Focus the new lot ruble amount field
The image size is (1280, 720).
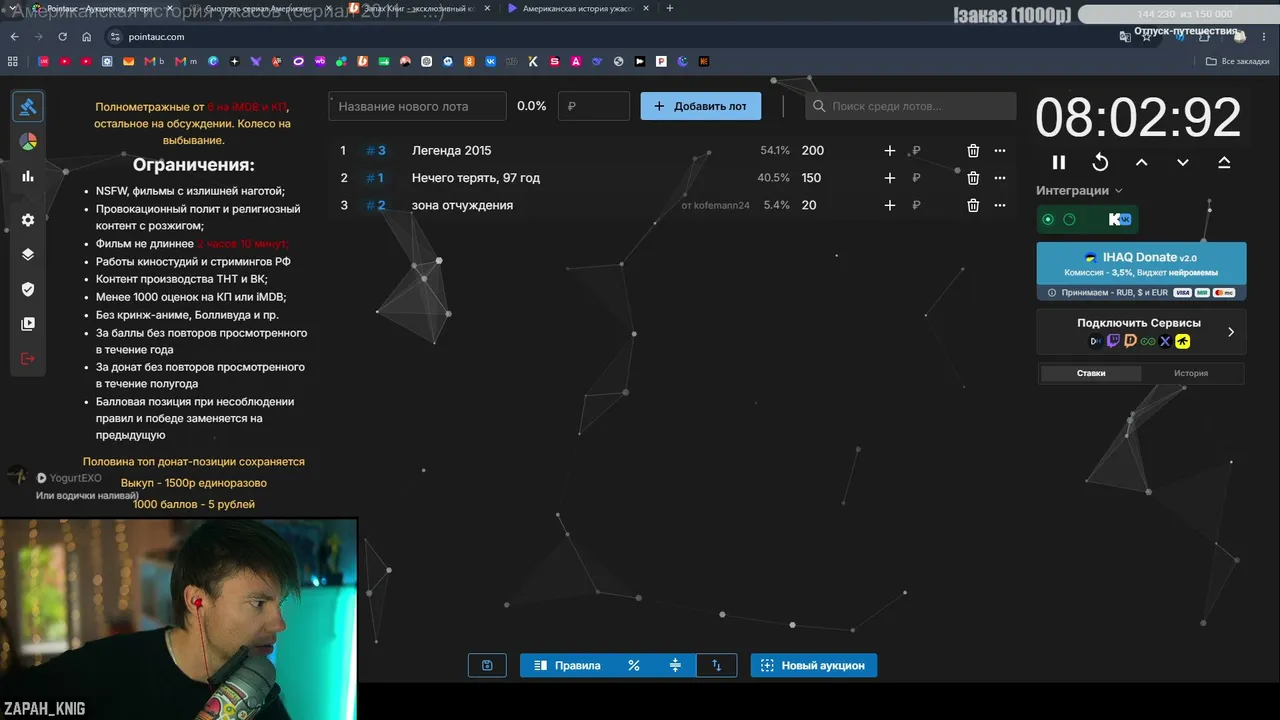pos(594,106)
